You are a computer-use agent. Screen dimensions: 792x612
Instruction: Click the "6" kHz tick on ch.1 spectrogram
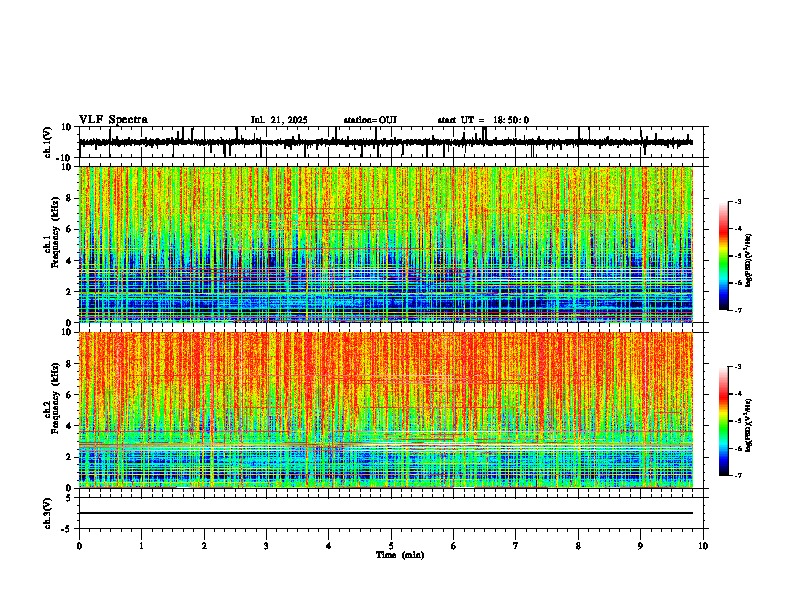click(70, 229)
